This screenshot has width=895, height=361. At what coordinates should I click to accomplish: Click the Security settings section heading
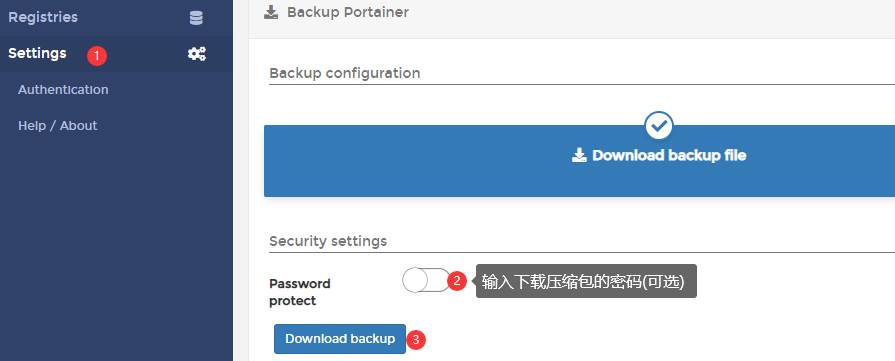coord(328,241)
